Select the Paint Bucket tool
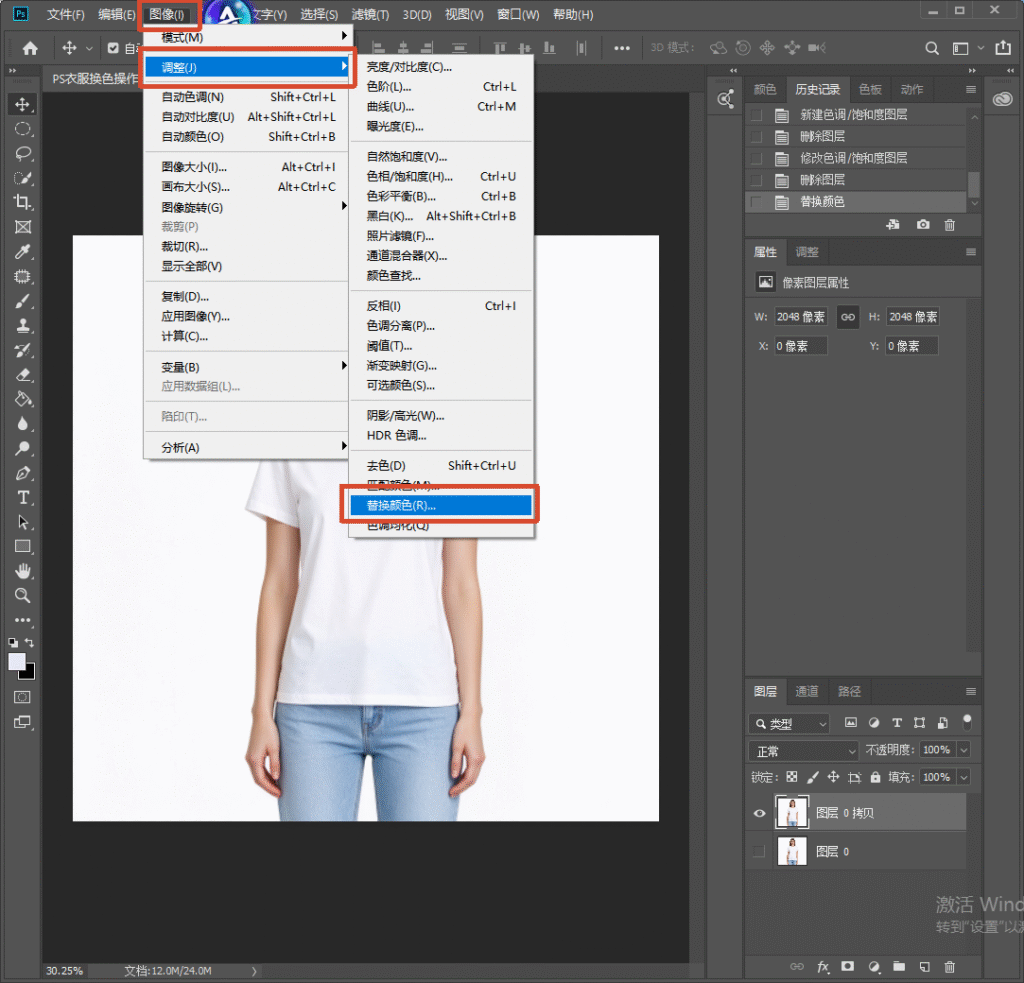The width and height of the screenshot is (1024, 983). pos(23,399)
